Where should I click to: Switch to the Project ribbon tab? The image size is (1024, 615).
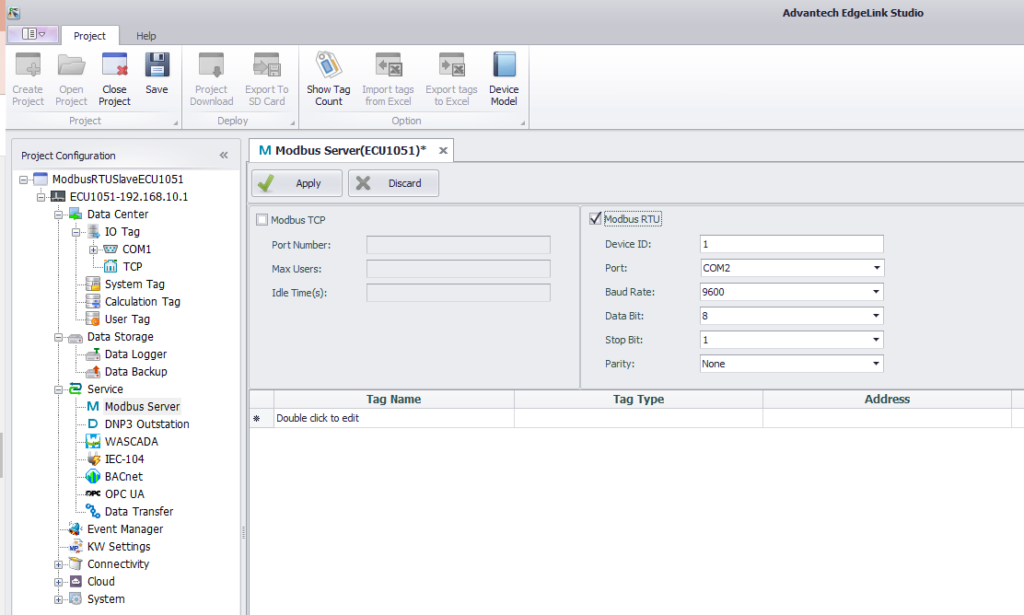[x=89, y=36]
